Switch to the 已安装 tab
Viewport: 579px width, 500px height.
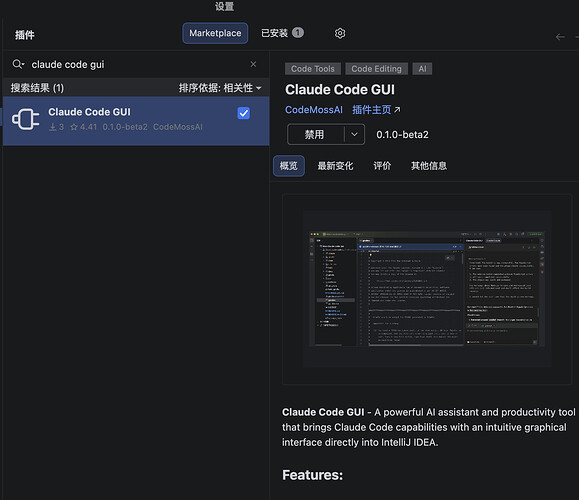[282, 33]
